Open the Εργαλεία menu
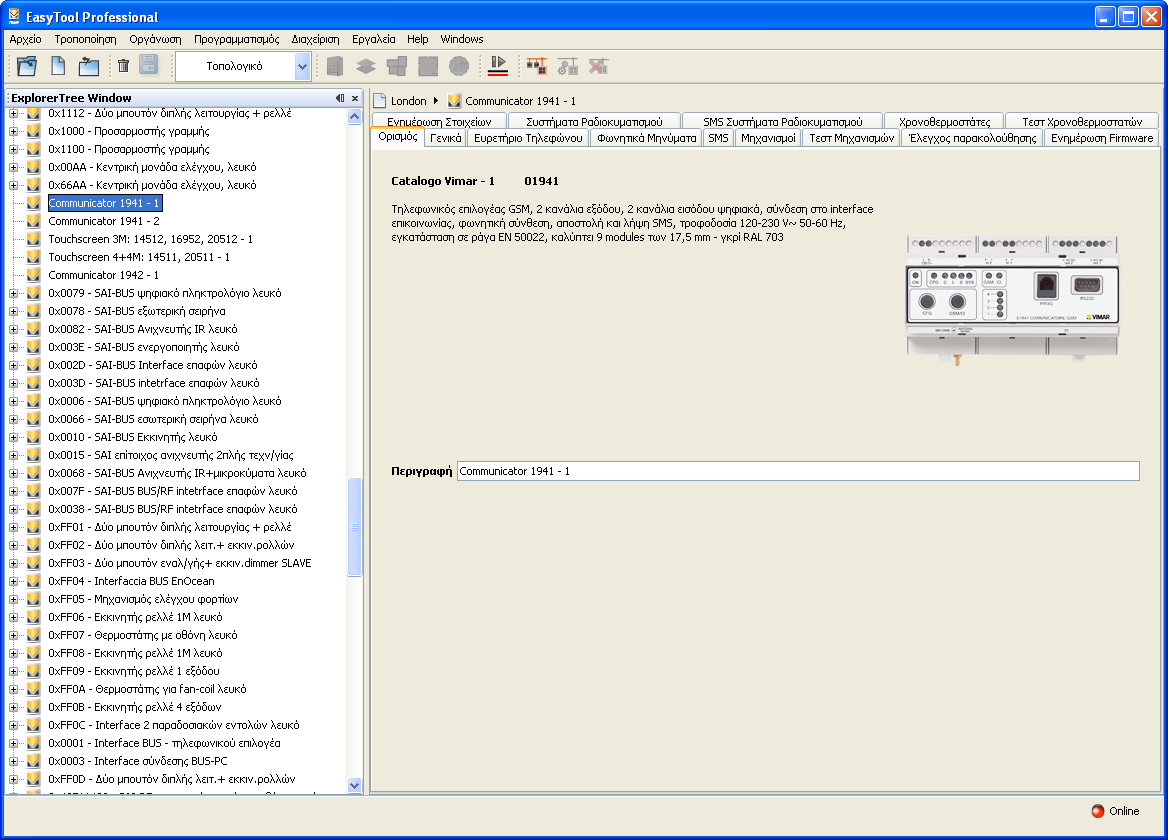 click(x=373, y=39)
